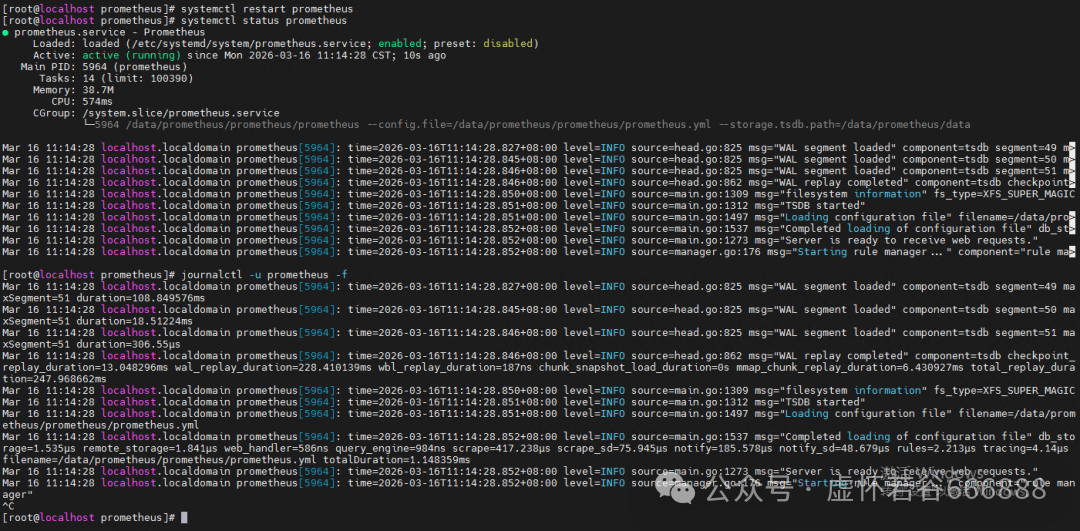Click the '--storage.tsdb.path=/data/prometheus/data' argument
Viewport: 1080px width, 531px height.
pos(844,125)
